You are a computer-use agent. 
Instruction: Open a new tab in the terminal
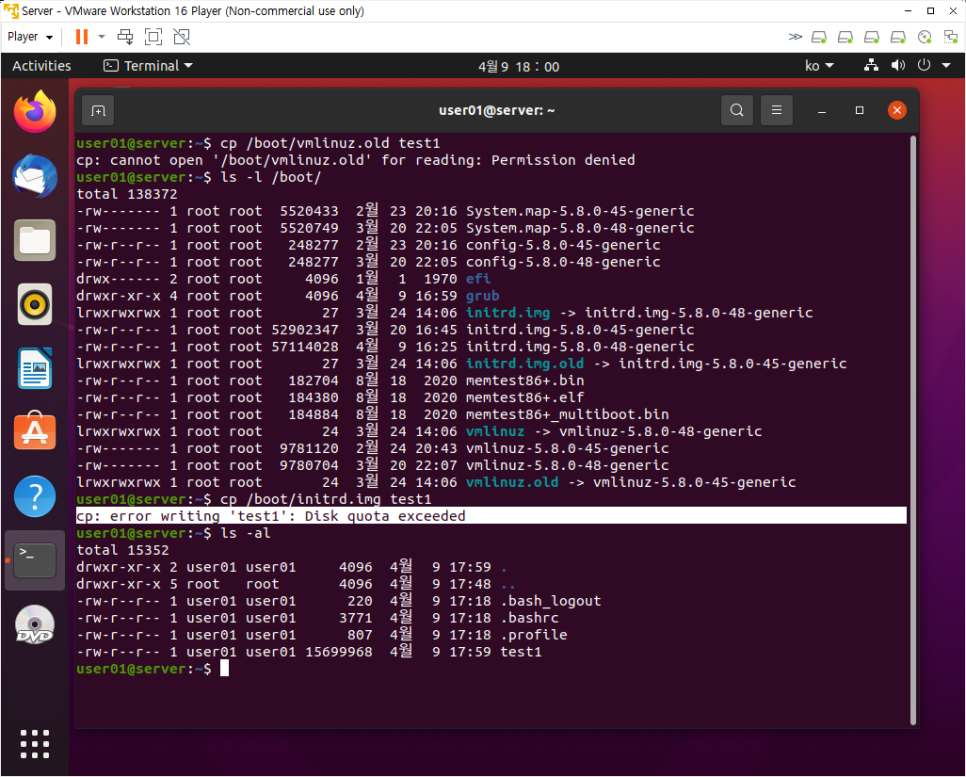pos(98,111)
